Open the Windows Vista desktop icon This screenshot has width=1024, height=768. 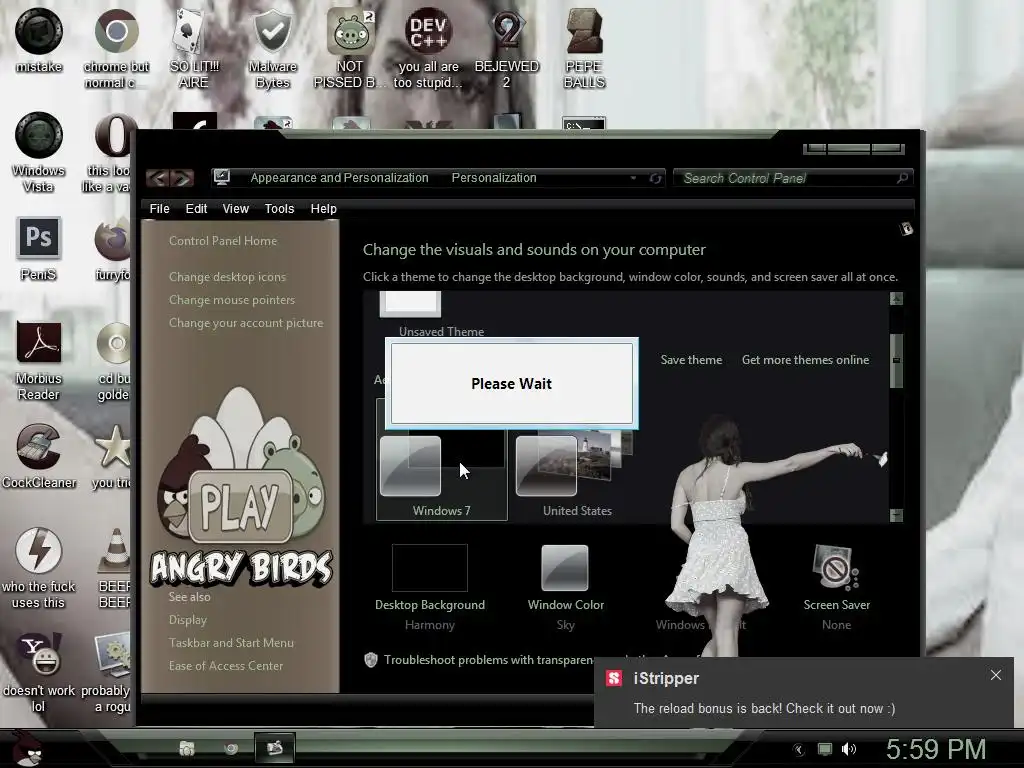39,153
